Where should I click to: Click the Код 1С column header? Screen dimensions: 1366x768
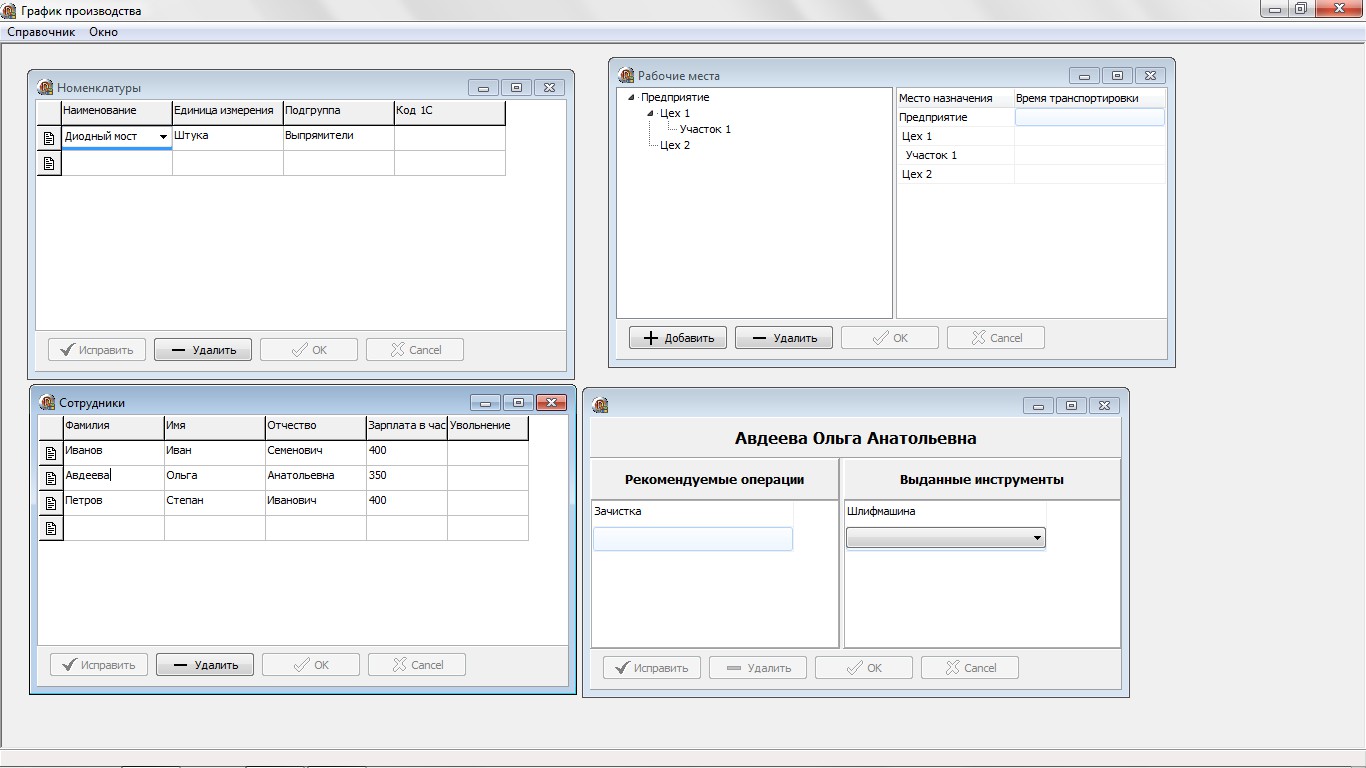click(450, 112)
